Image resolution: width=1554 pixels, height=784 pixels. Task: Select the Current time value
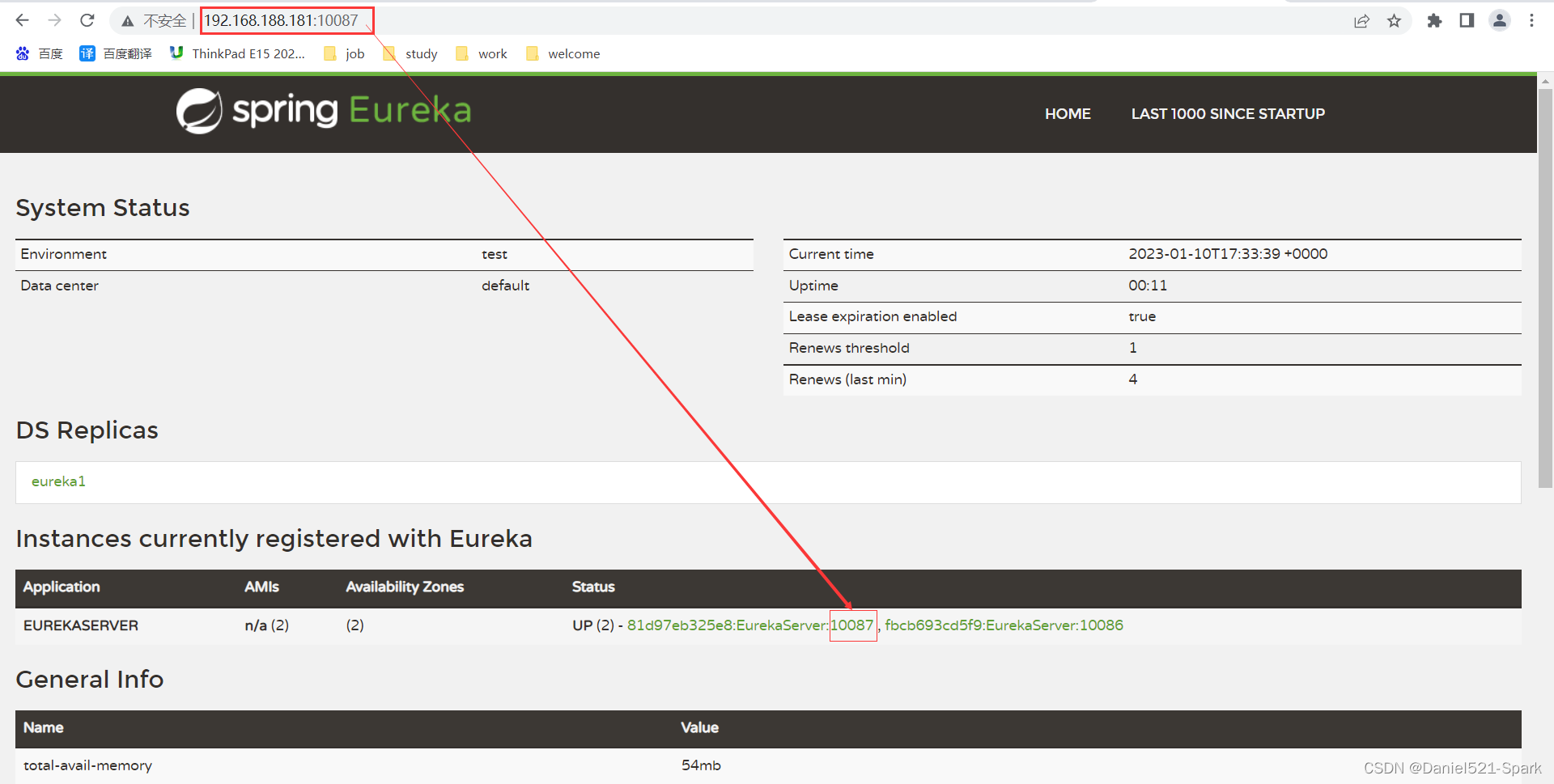point(1228,254)
